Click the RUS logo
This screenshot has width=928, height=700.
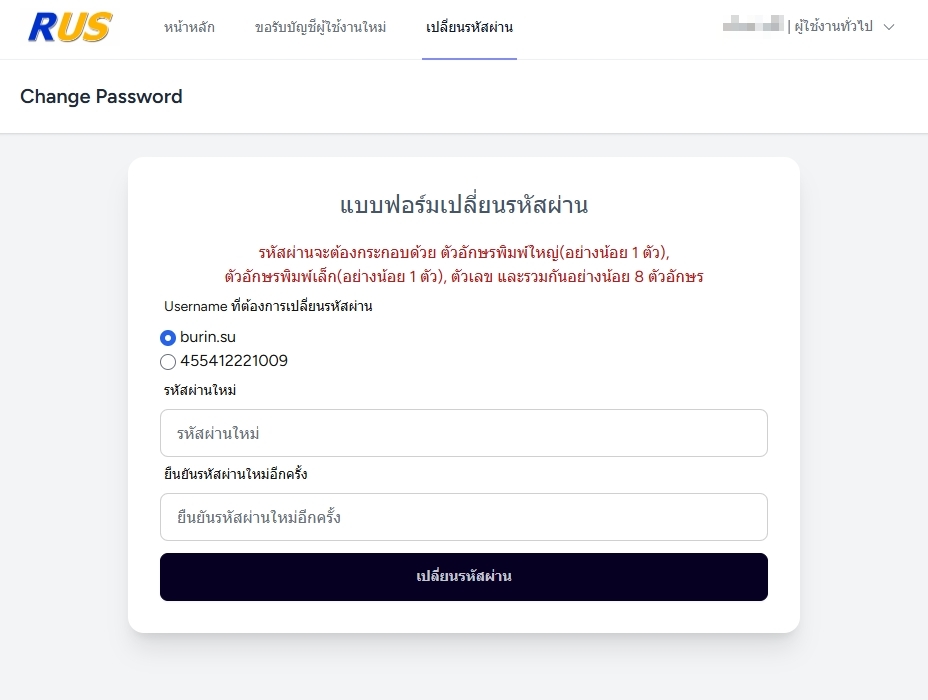70,27
